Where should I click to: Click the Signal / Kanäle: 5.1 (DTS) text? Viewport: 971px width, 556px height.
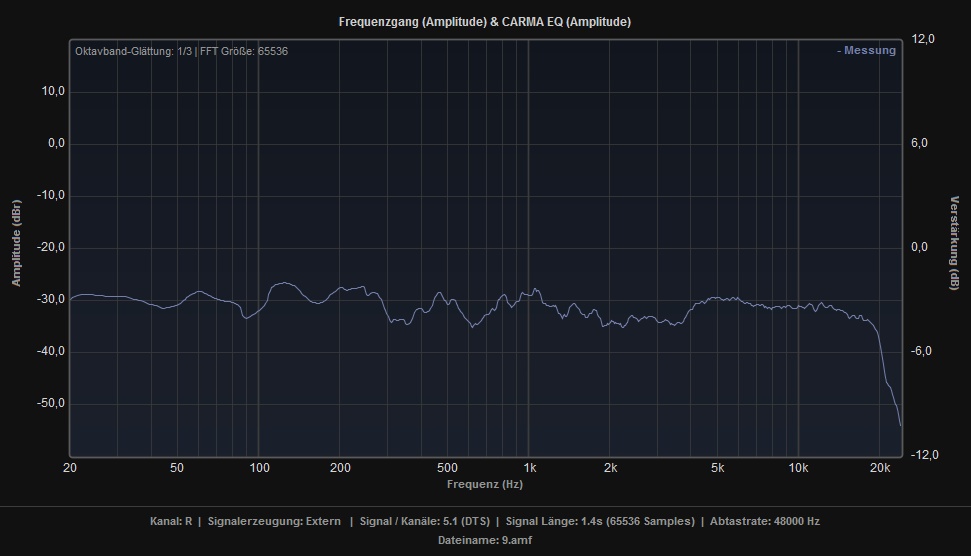coord(425,521)
